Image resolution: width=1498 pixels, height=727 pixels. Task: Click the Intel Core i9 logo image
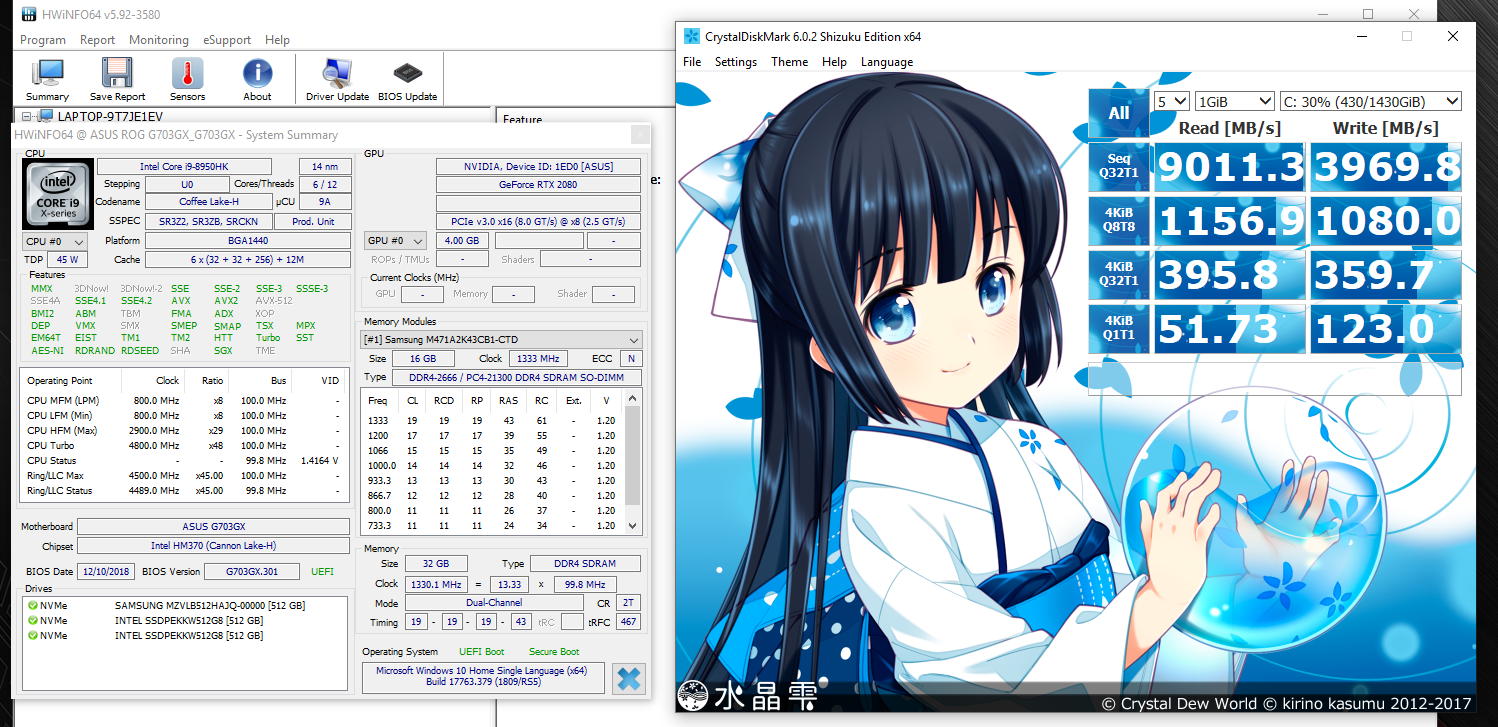tap(56, 194)
